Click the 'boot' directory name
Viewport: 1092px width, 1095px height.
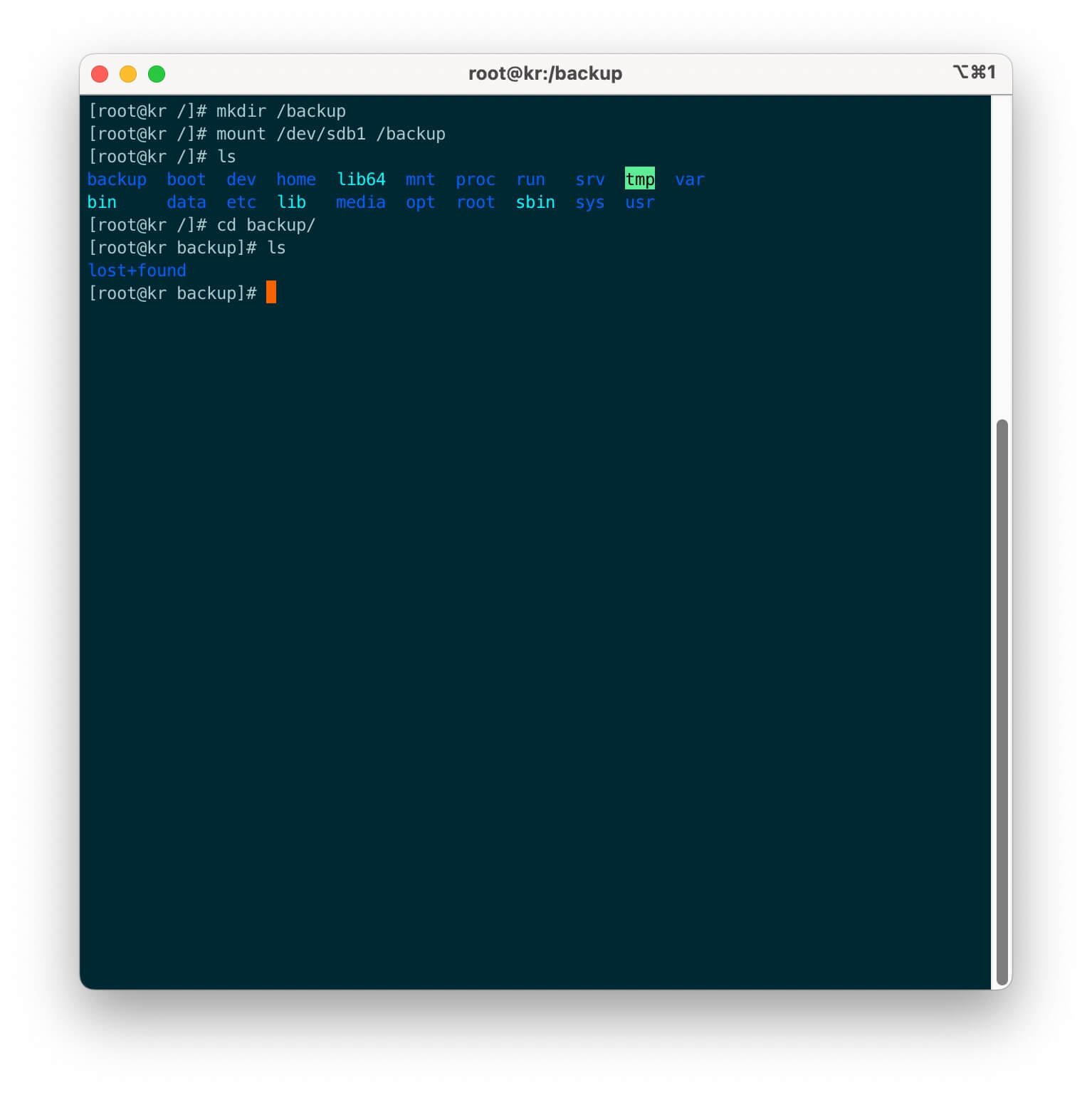click(x=187, y=179)
